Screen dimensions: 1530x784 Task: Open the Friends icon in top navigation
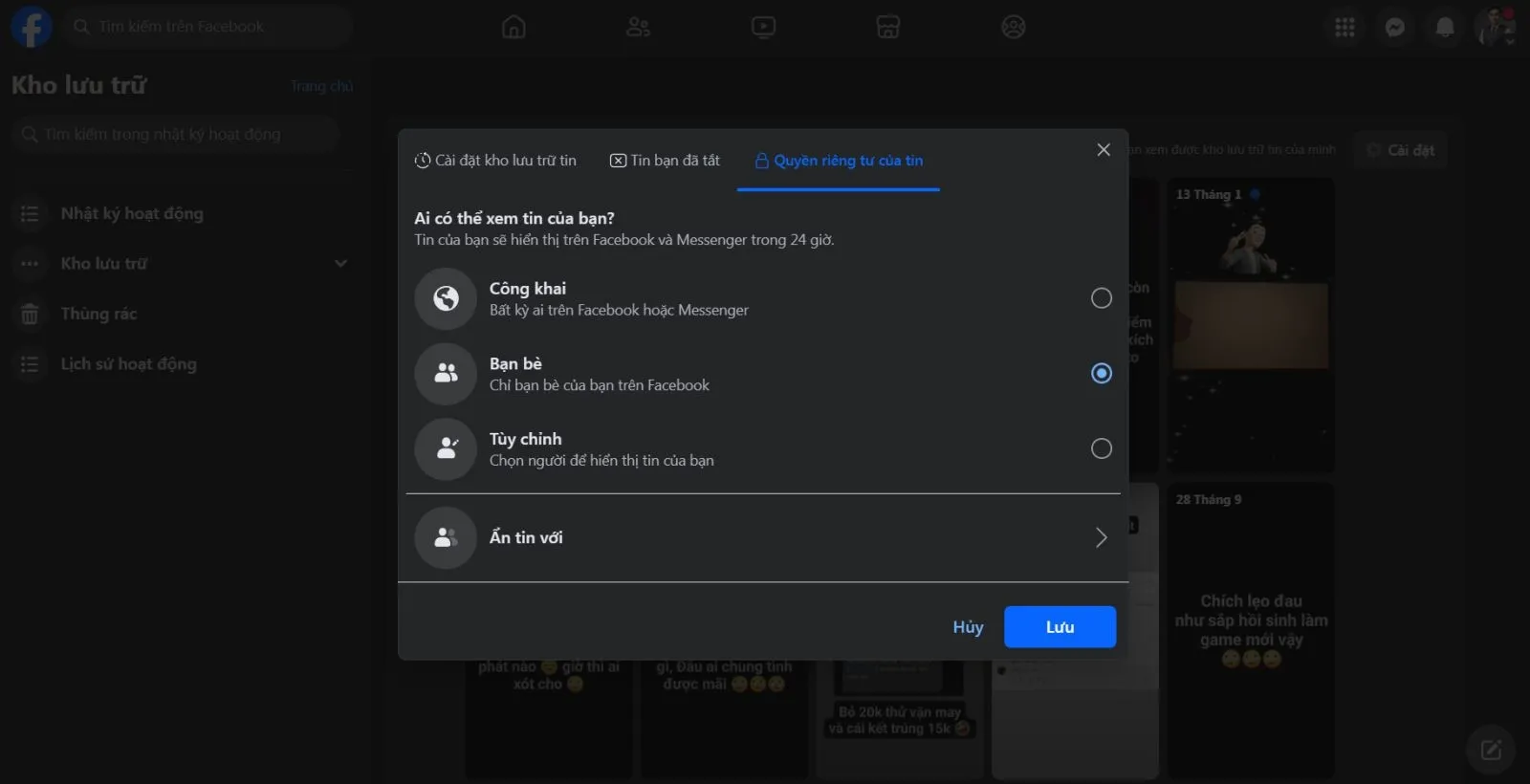coord(638,27)
